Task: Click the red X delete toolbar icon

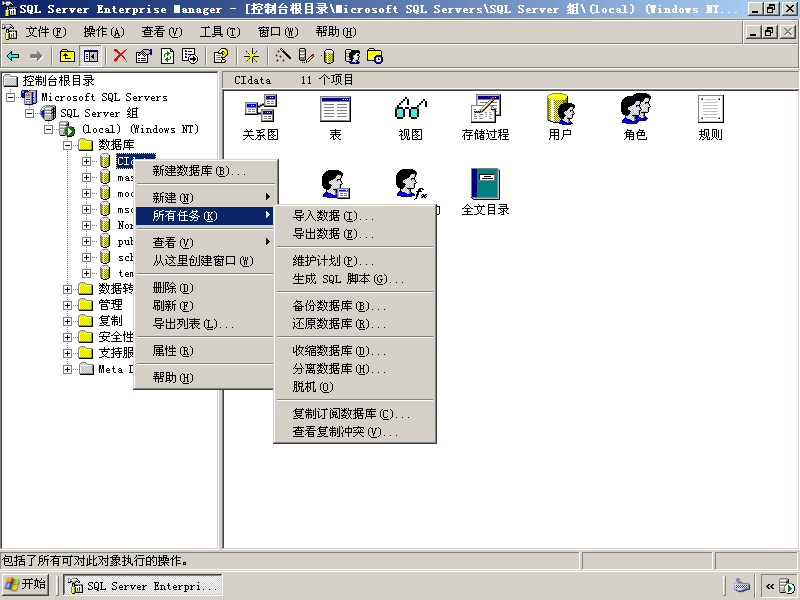Action: [x=120, y=56]
